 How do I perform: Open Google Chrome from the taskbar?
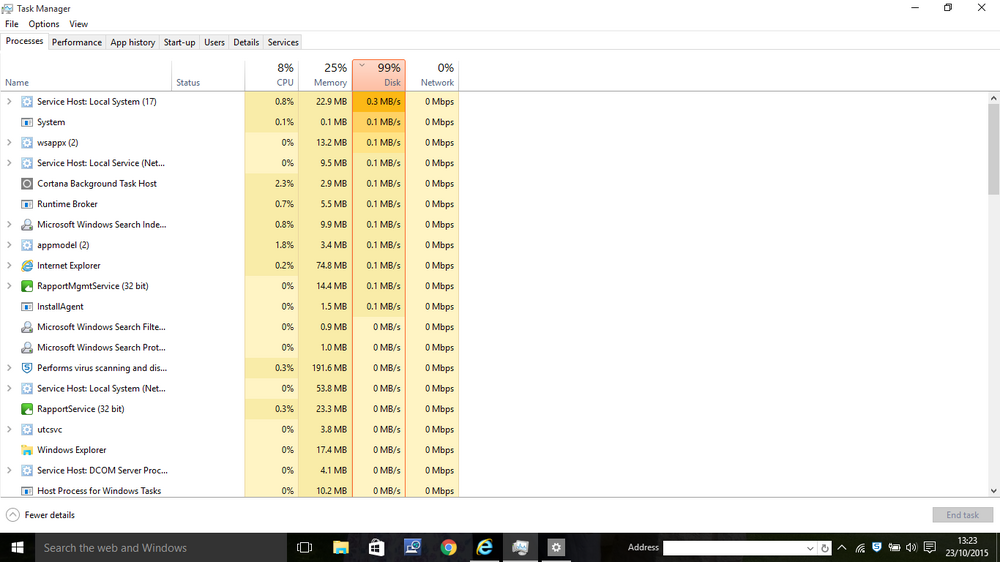click(x=448, y=547)
